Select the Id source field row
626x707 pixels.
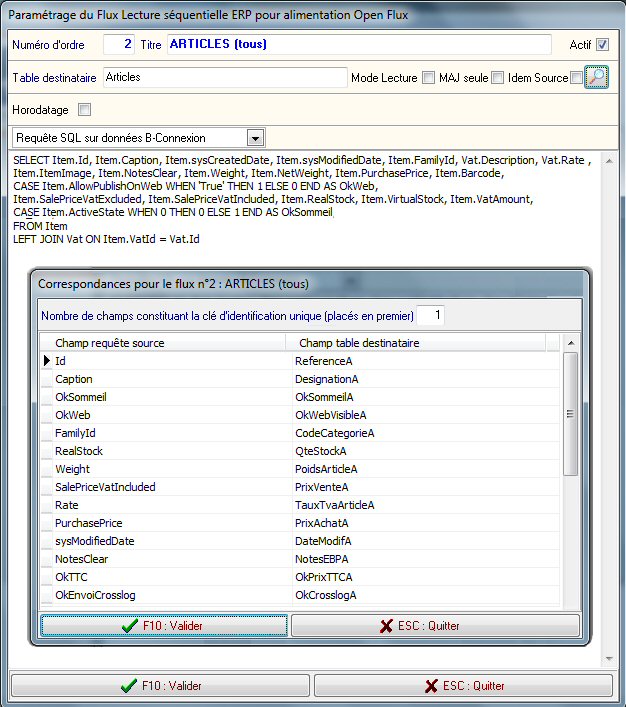point(172,361)
